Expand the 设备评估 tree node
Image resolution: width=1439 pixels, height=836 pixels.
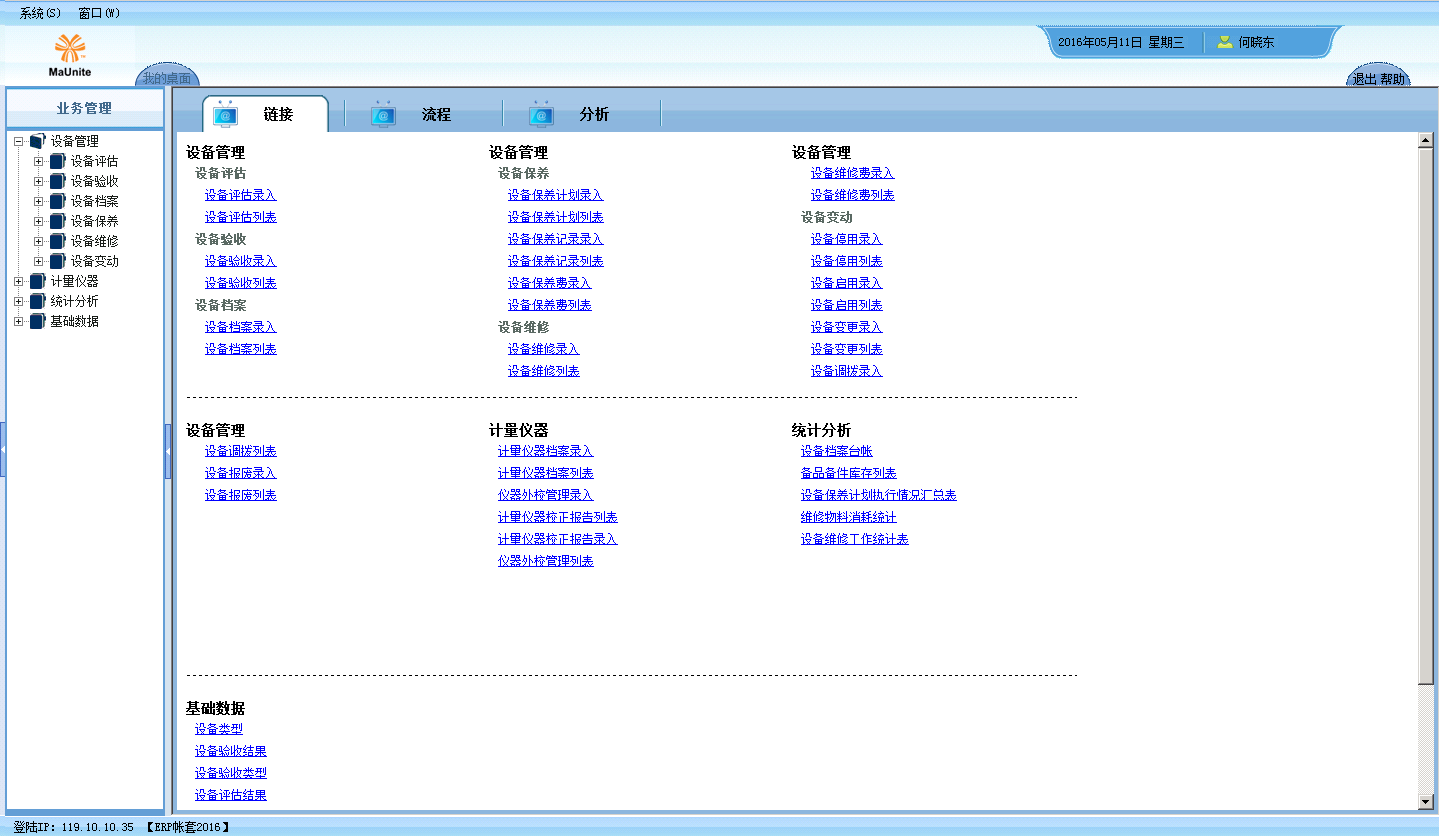[39, 162]
